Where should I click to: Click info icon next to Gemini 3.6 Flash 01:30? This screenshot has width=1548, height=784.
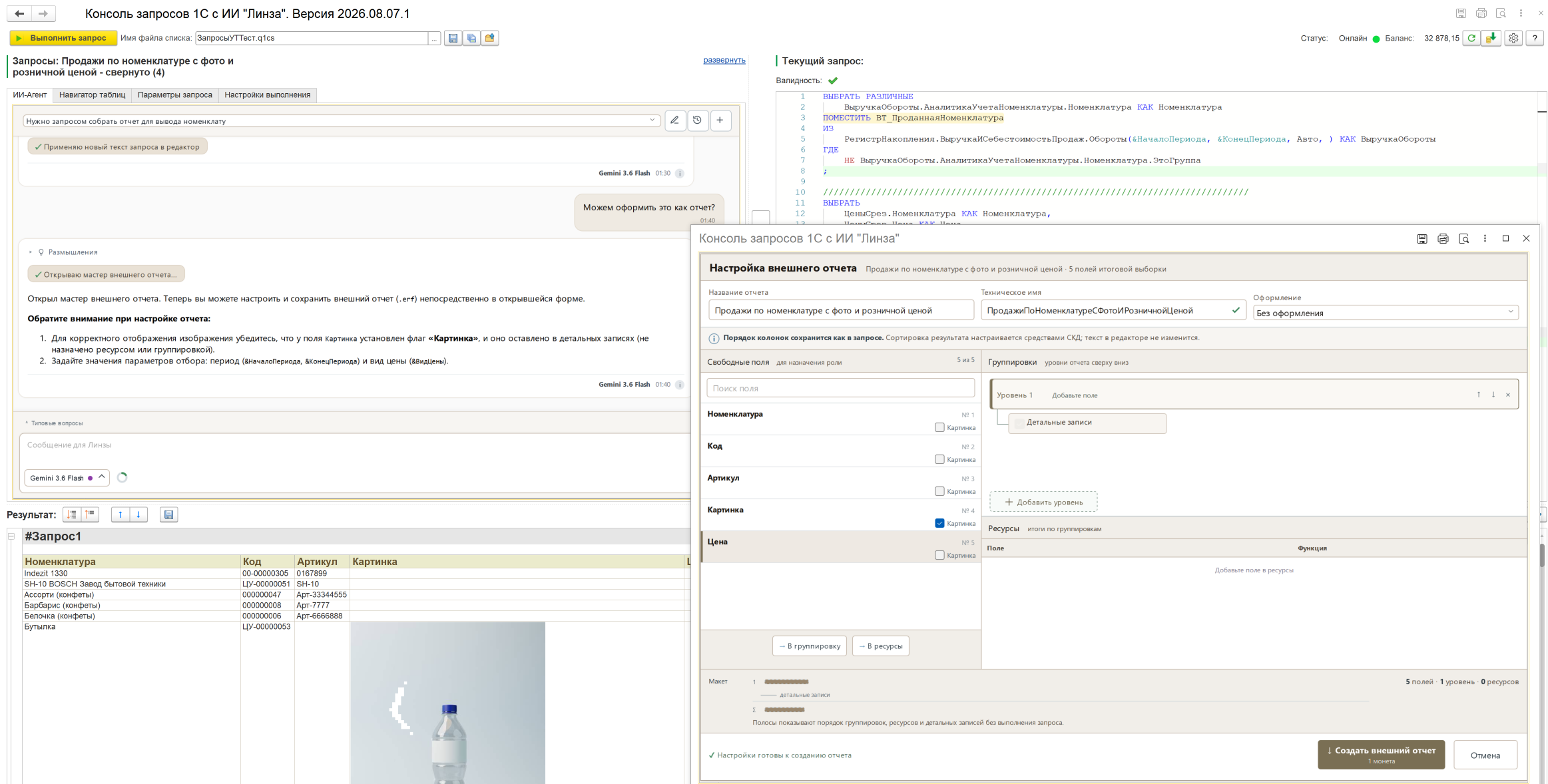click(x=679, y=173)
